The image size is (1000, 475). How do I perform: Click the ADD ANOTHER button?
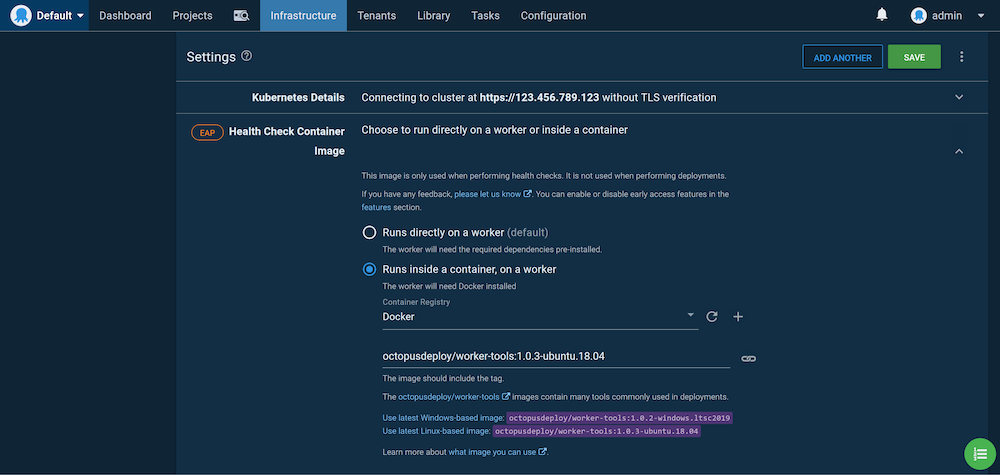[x=842, y=57]
